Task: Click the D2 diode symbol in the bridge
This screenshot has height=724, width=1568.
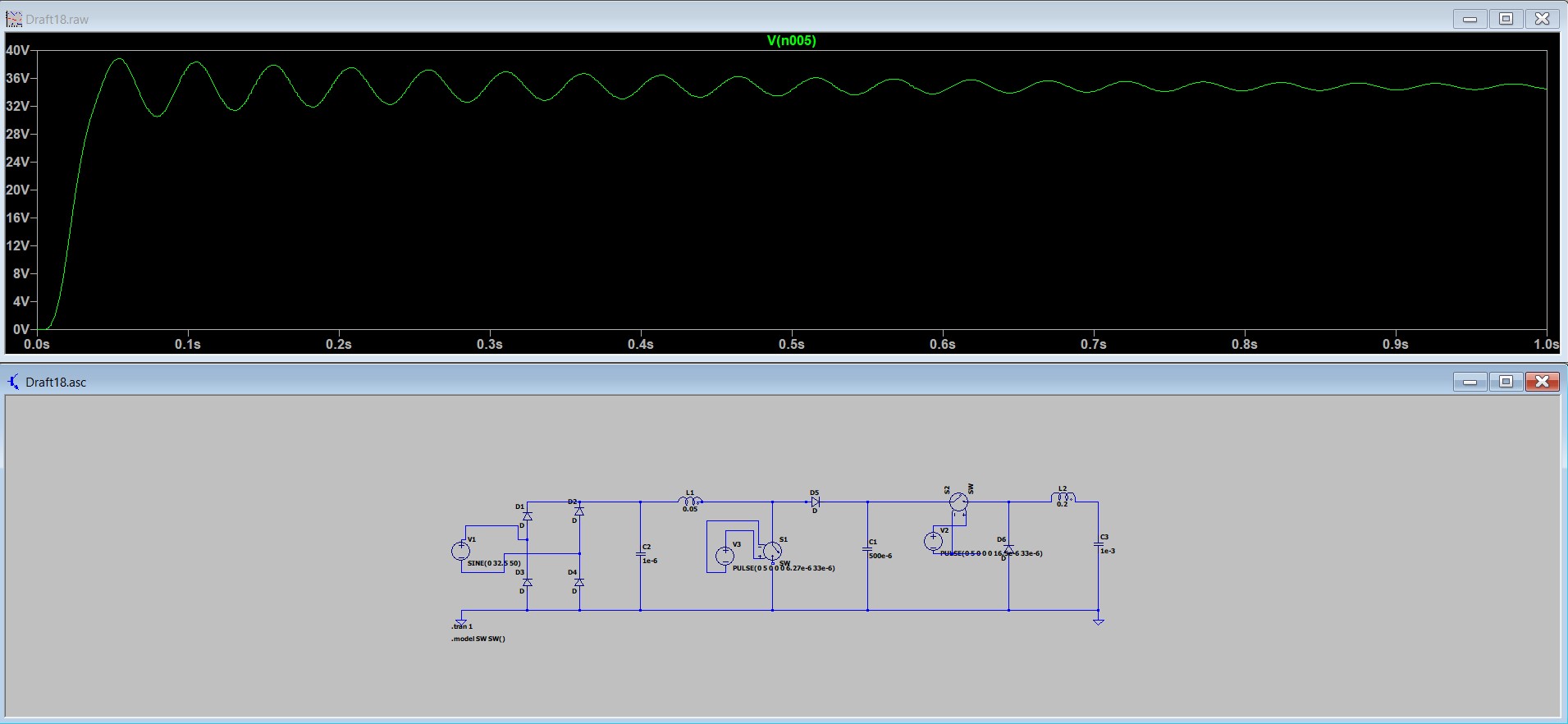Action: [x=579, y=511]
